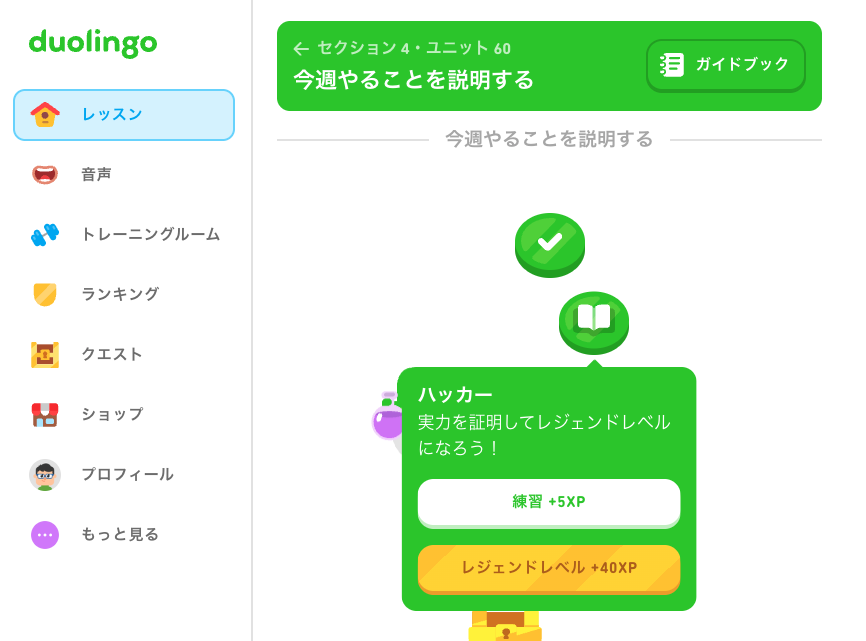This screenshot has width=866, height=641.
Task: Click the shield icon for ランキング
Action: (45, 294)
